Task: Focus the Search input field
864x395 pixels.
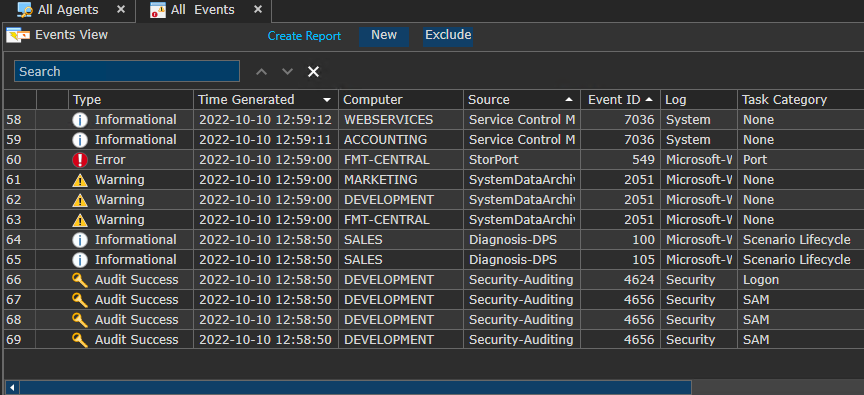Action: [x=127, y=72]
